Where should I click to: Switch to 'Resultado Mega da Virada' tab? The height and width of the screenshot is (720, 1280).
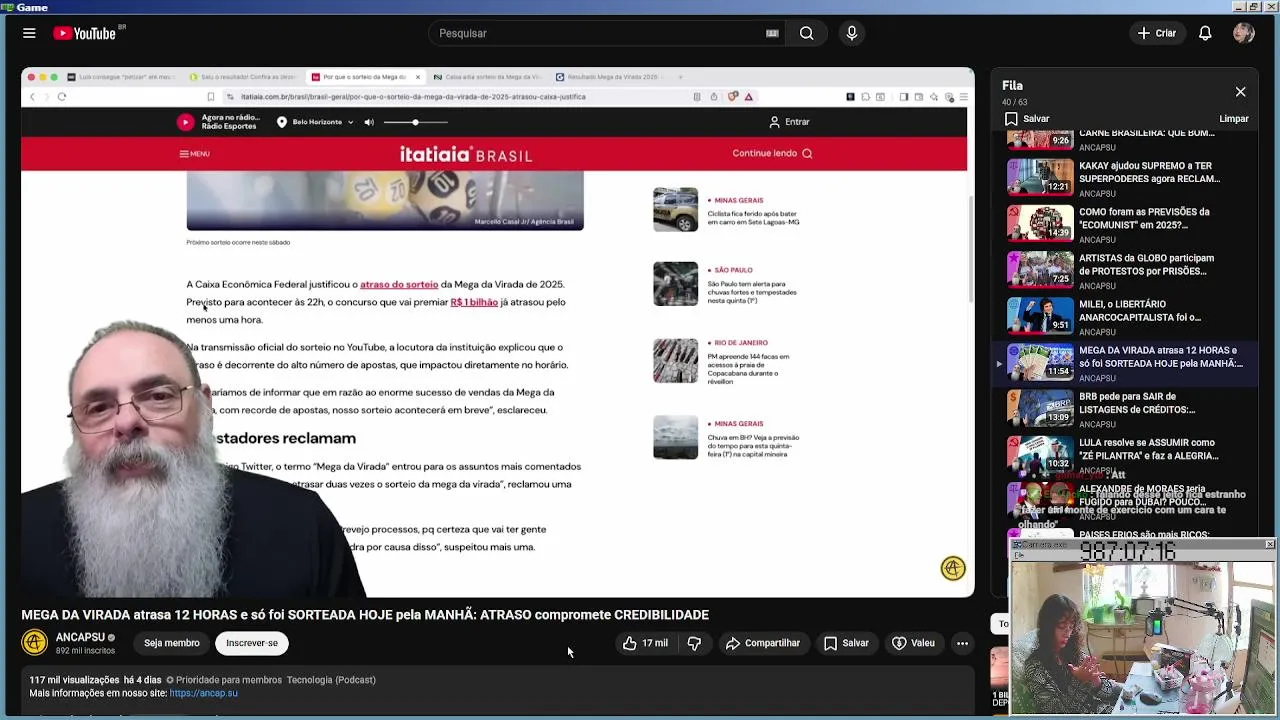pyautogui.click(x=612, y=77)
